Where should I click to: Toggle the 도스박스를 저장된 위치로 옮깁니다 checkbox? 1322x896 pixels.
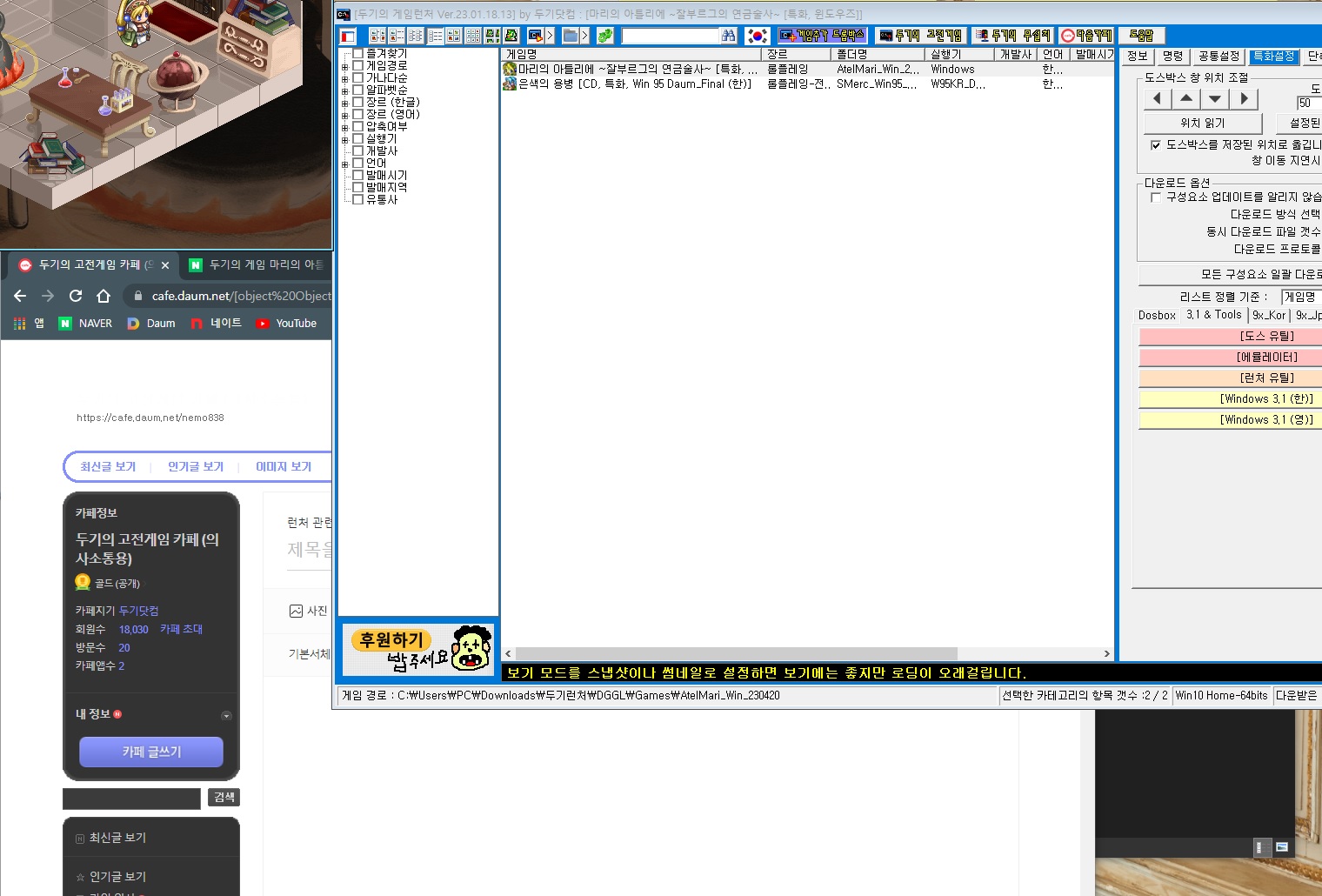(x=1155, y=145)
